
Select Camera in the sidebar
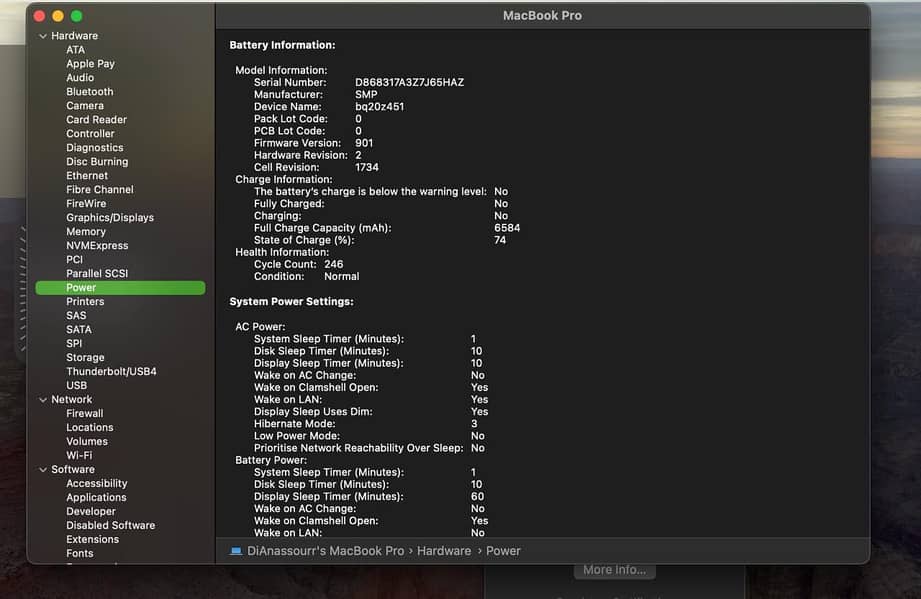(x=85, y=106)
